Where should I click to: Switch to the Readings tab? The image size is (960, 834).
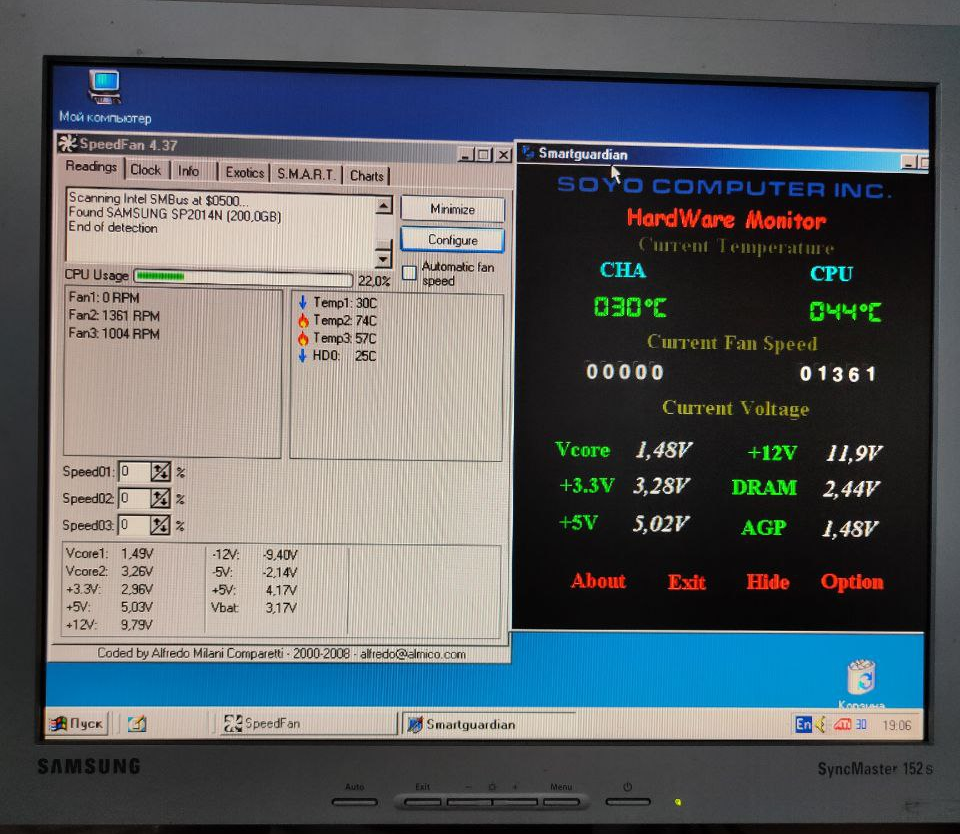(x=91, y=167)
